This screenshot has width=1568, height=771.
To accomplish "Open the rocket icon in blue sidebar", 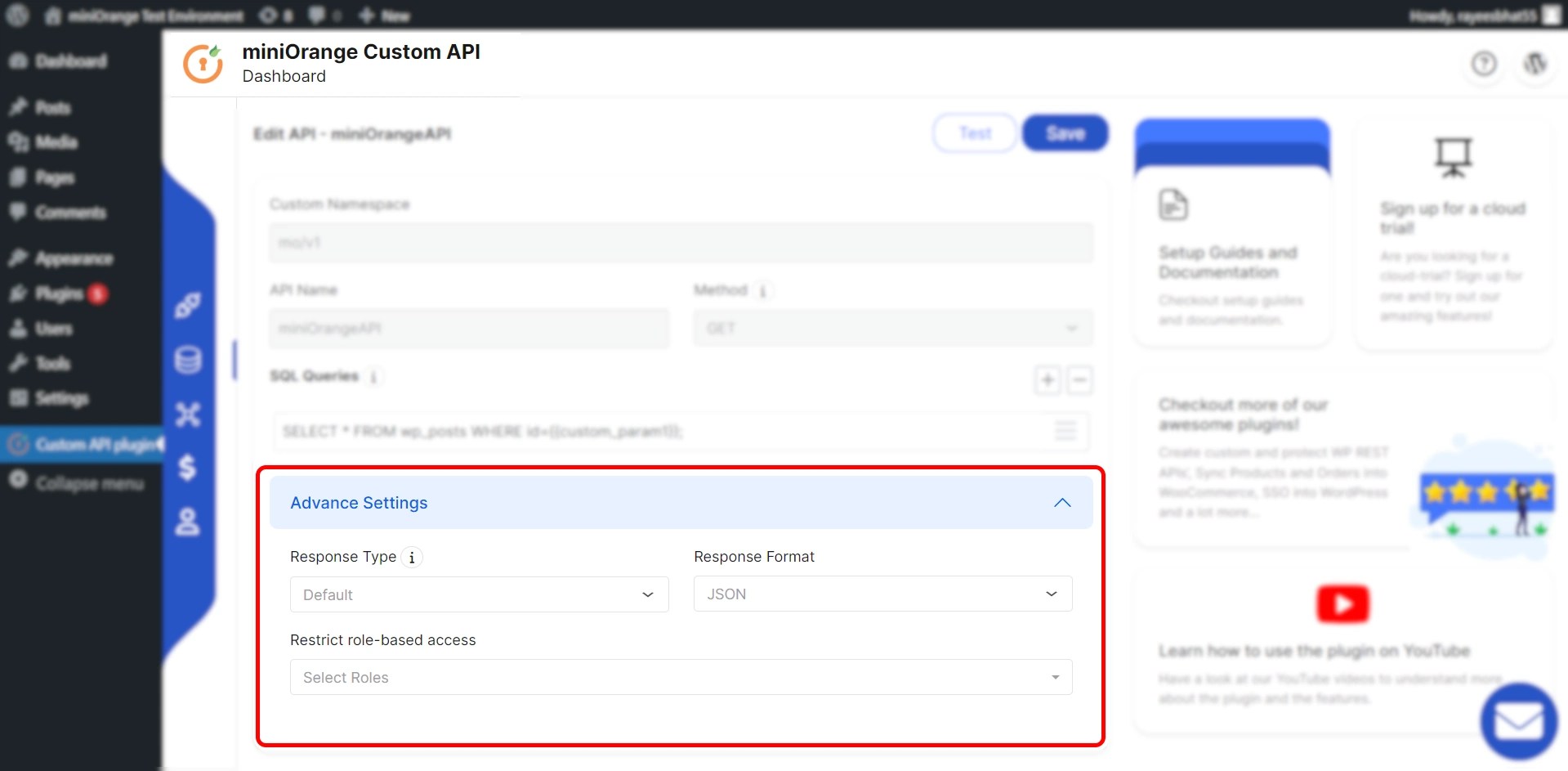I will [x=187, y=306].
